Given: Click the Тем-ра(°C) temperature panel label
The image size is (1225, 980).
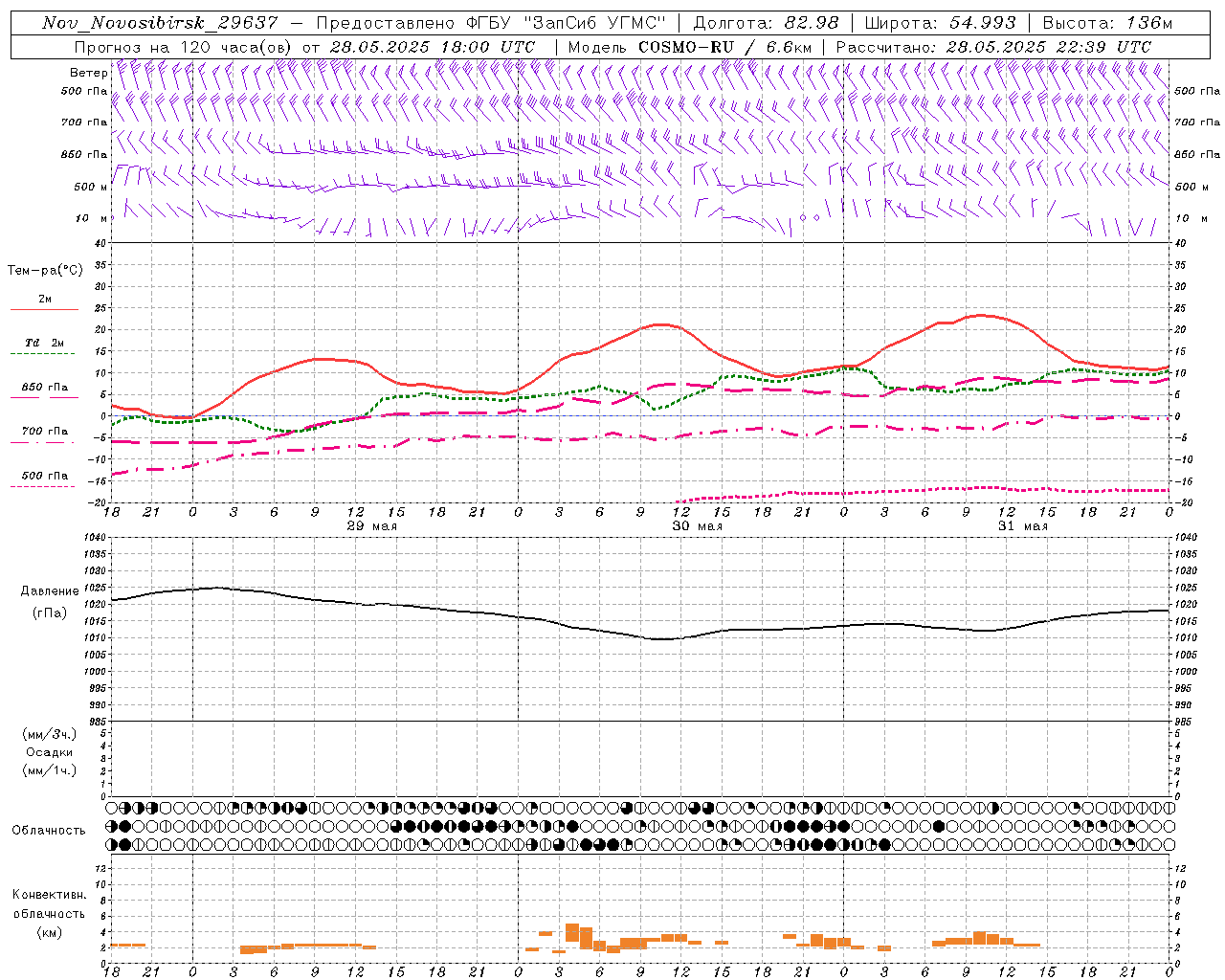Looking at the screenshot, I should [x=45, y=270].
